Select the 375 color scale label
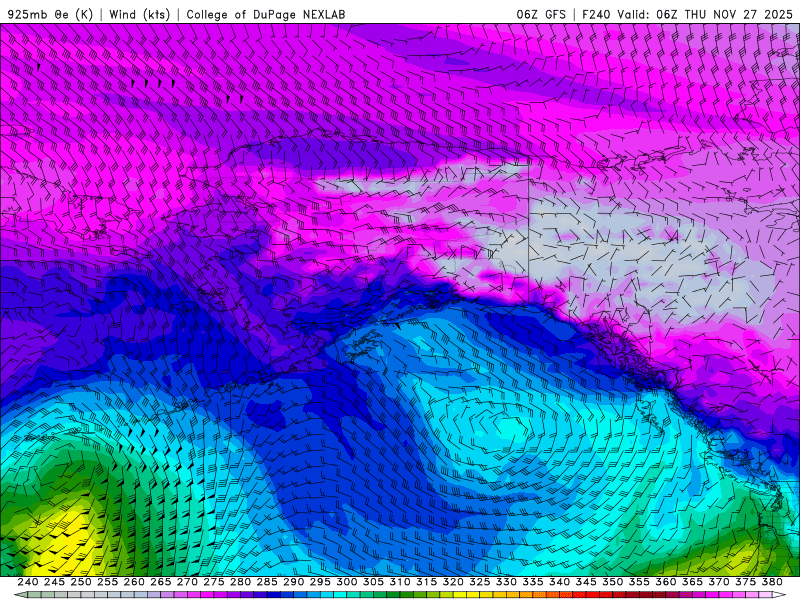 (x=745, y=582)
